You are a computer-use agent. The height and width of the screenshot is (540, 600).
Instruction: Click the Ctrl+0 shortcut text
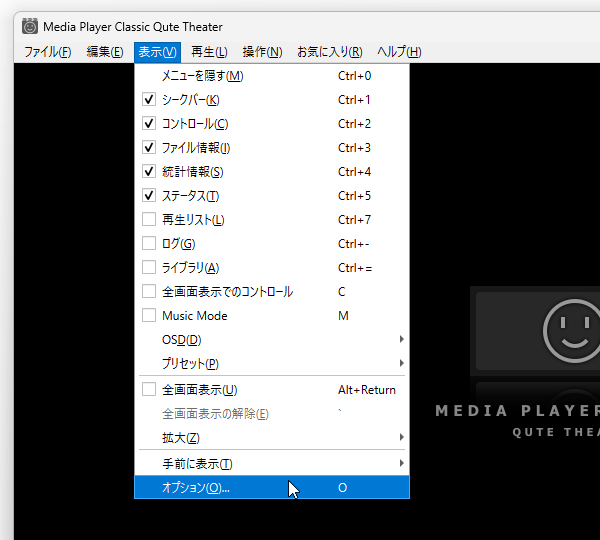pyautogui.click(x=354, y=76)
